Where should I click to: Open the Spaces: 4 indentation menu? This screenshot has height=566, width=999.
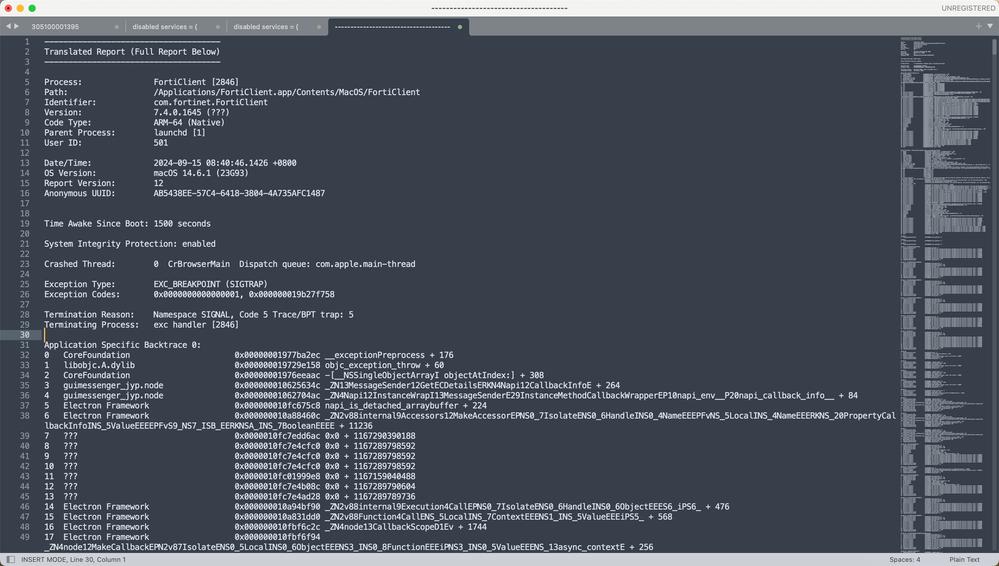(905, 560)
